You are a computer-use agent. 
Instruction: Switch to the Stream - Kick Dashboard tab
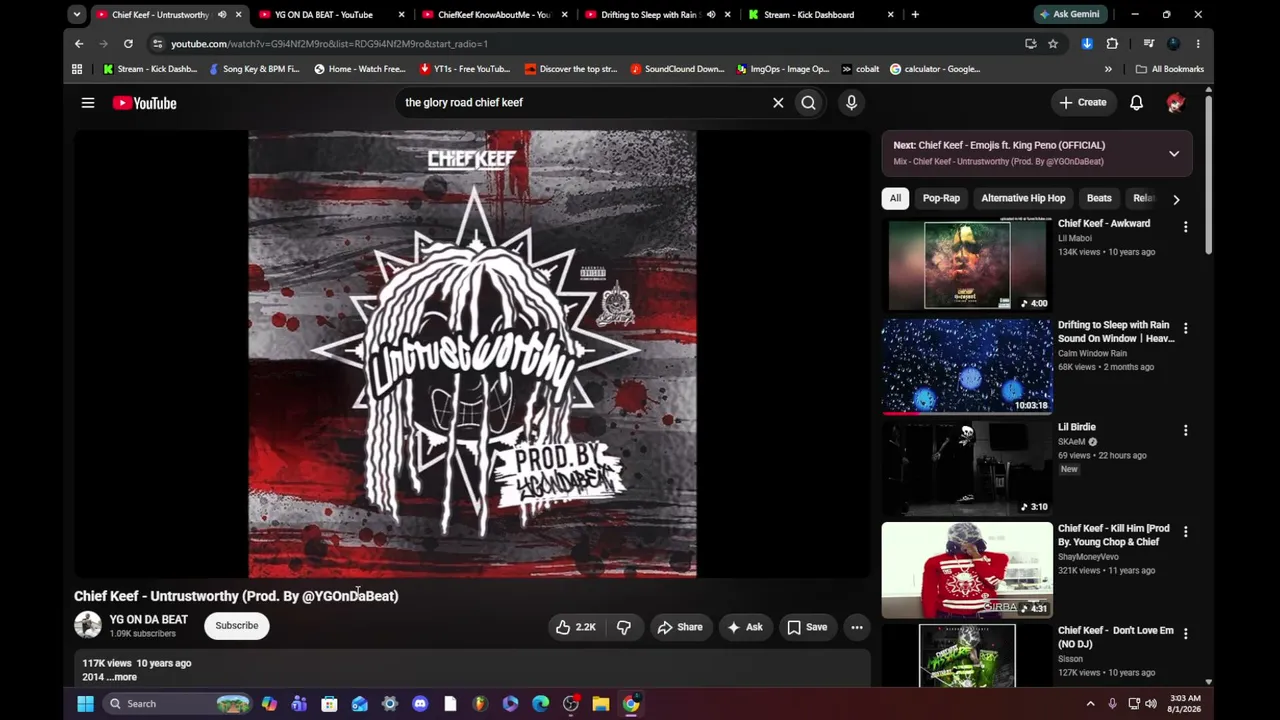(820, 15)
